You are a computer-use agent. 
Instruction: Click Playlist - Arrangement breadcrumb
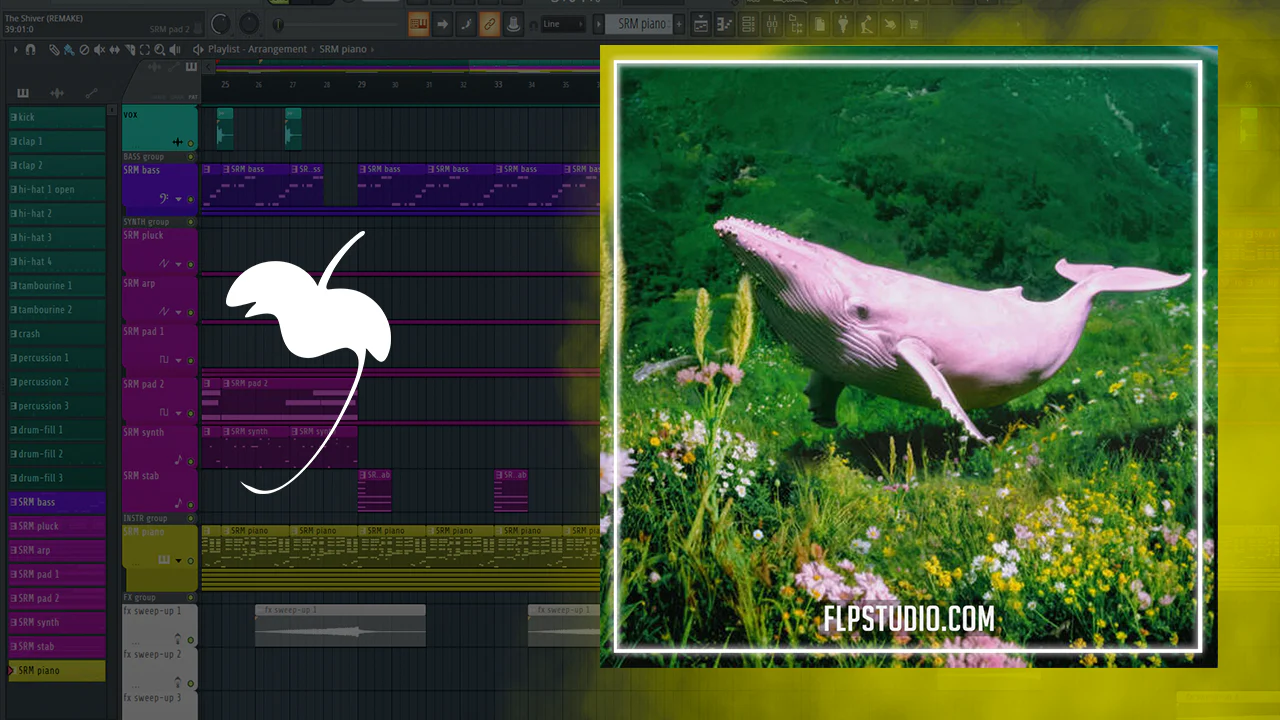[257, 49]
